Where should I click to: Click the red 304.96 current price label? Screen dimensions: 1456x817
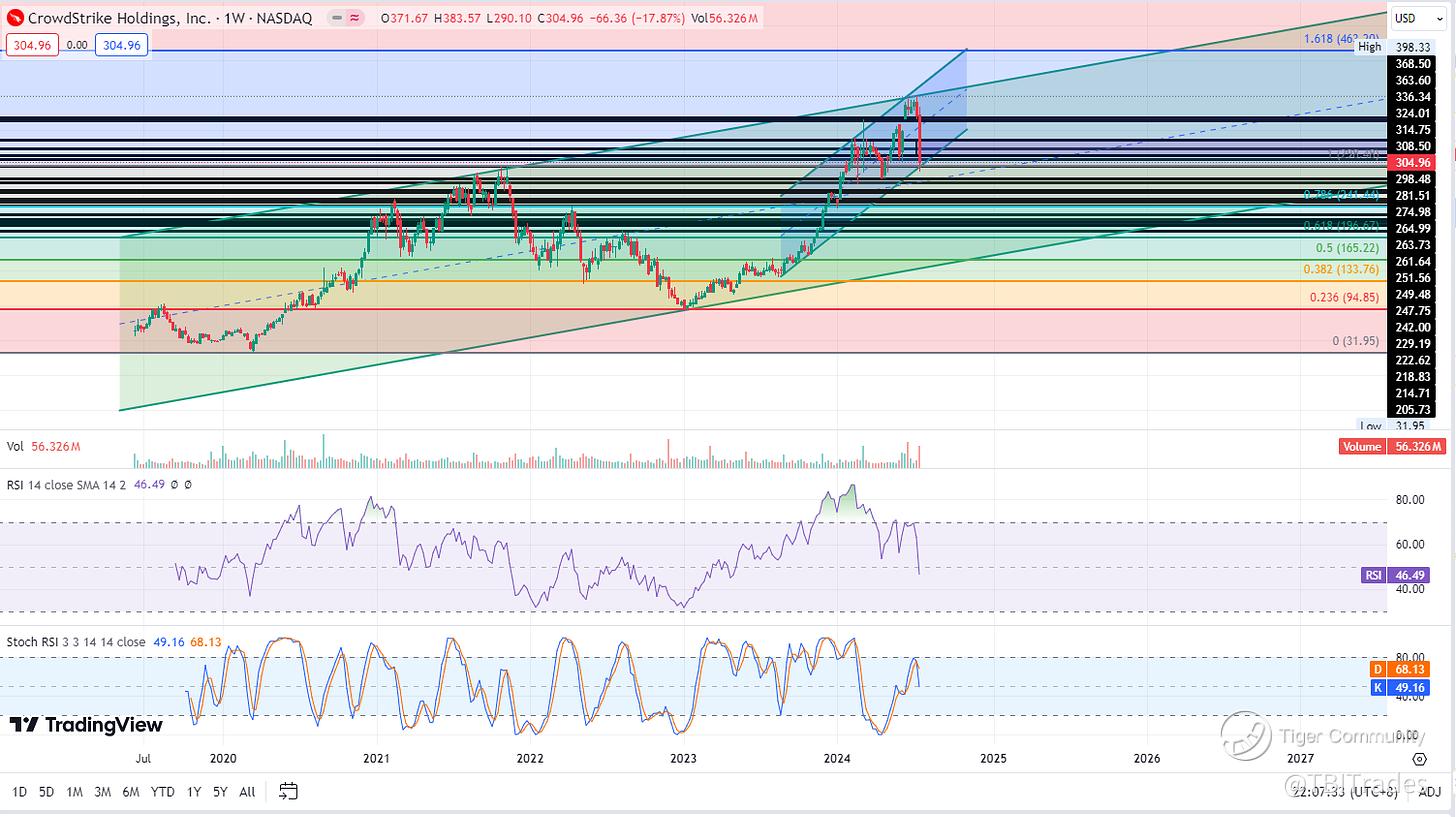(x=1411, y=162)
